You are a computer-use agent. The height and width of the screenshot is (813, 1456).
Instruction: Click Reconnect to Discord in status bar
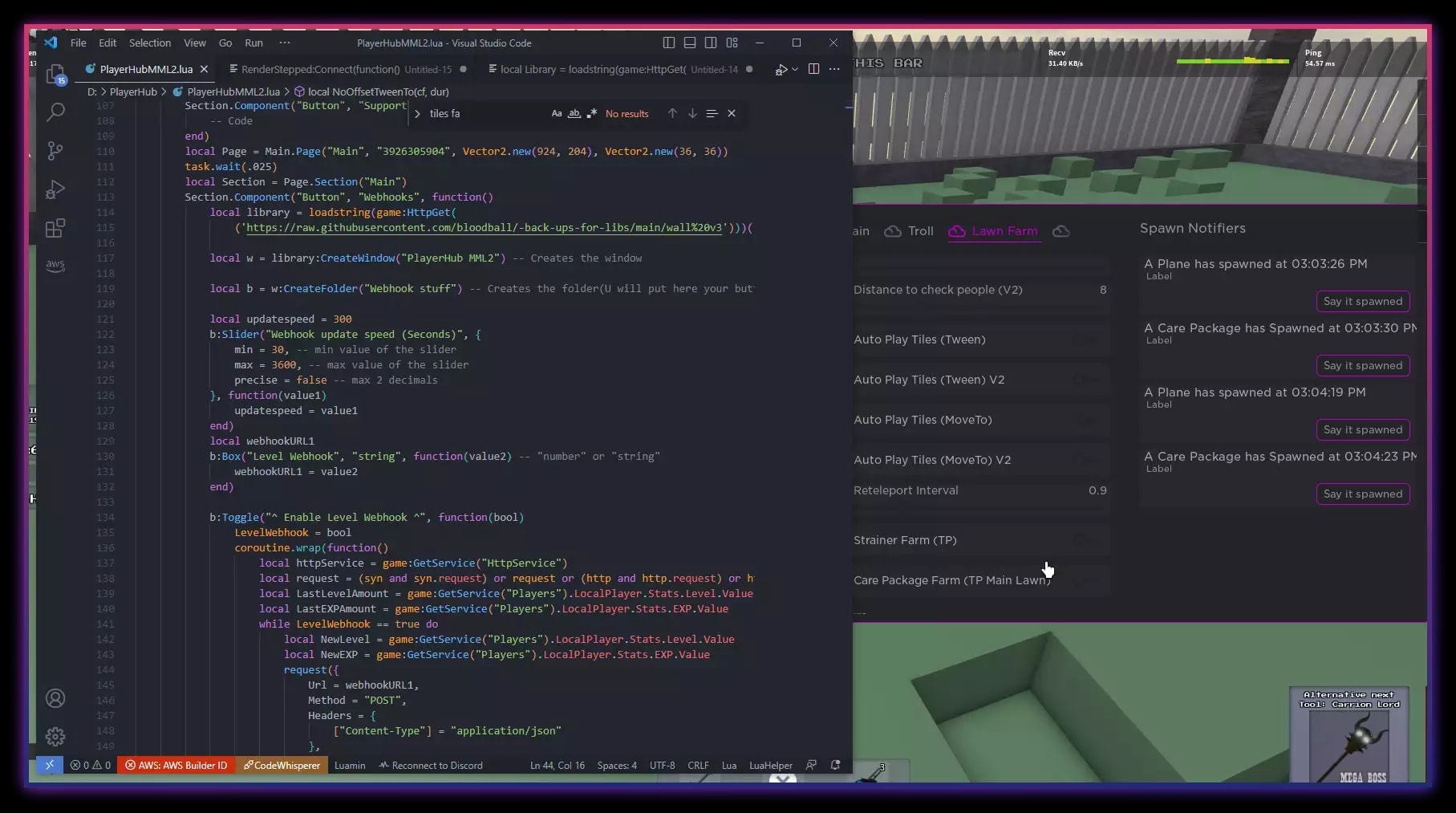click(431, 765)
